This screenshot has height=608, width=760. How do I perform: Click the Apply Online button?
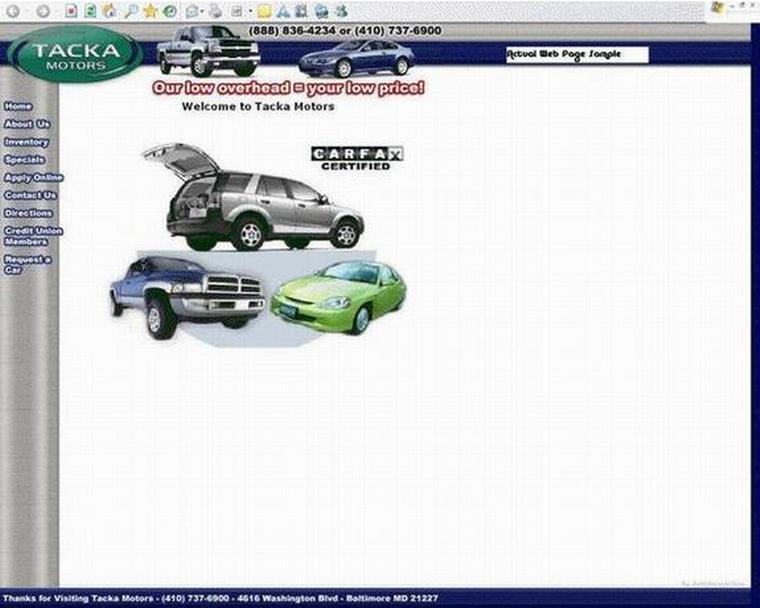click(x=33, y=177)
